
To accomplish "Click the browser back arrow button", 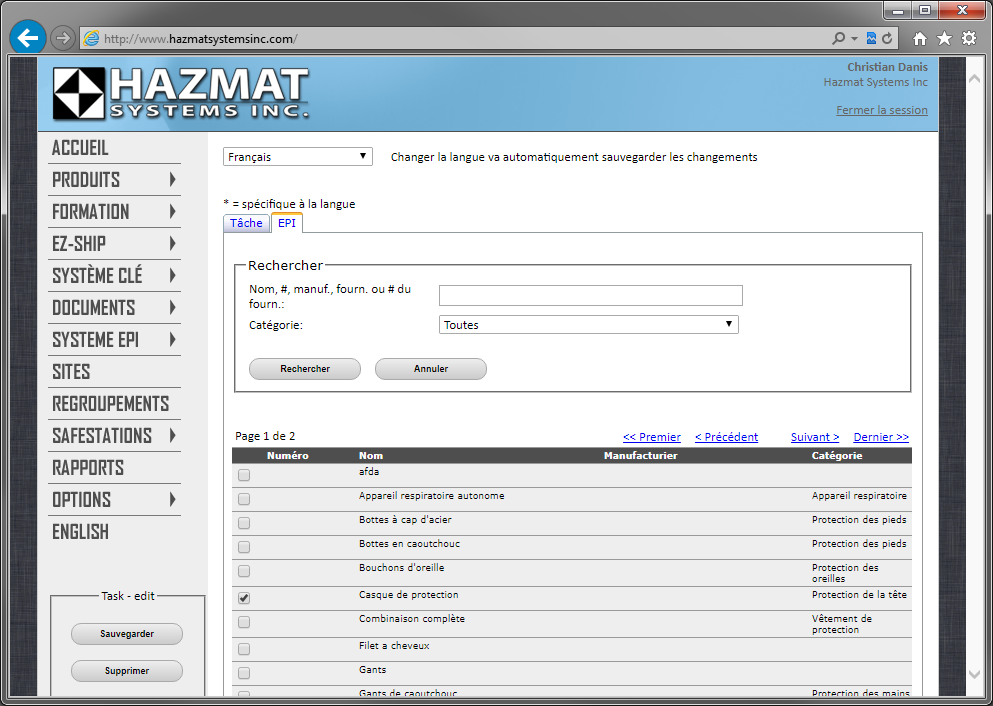I will click(x=27, y=38).
